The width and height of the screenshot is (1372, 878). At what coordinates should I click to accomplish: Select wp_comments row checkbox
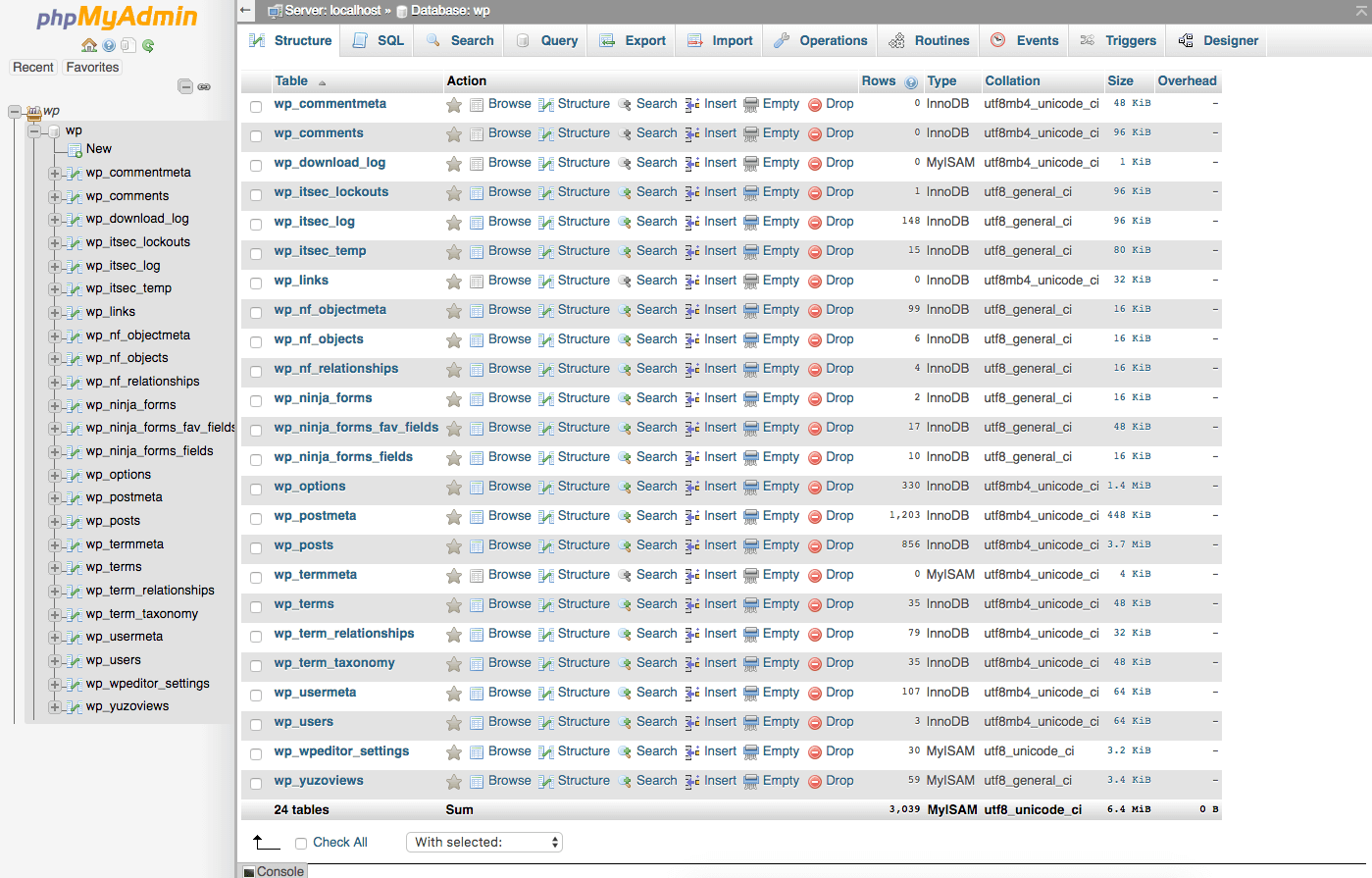click(x=256, y=135)
